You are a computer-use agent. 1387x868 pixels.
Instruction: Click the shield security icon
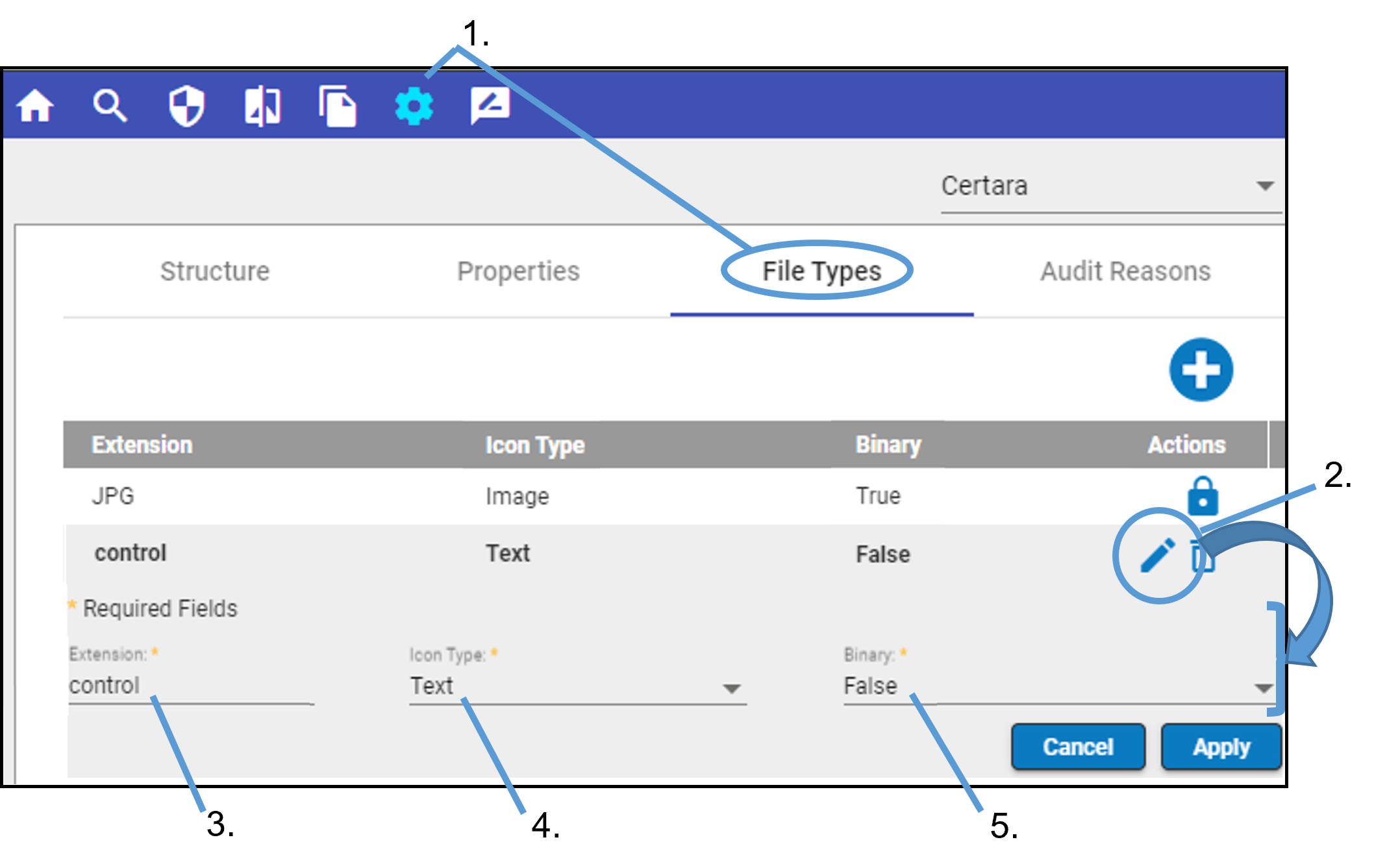point(186,106)
